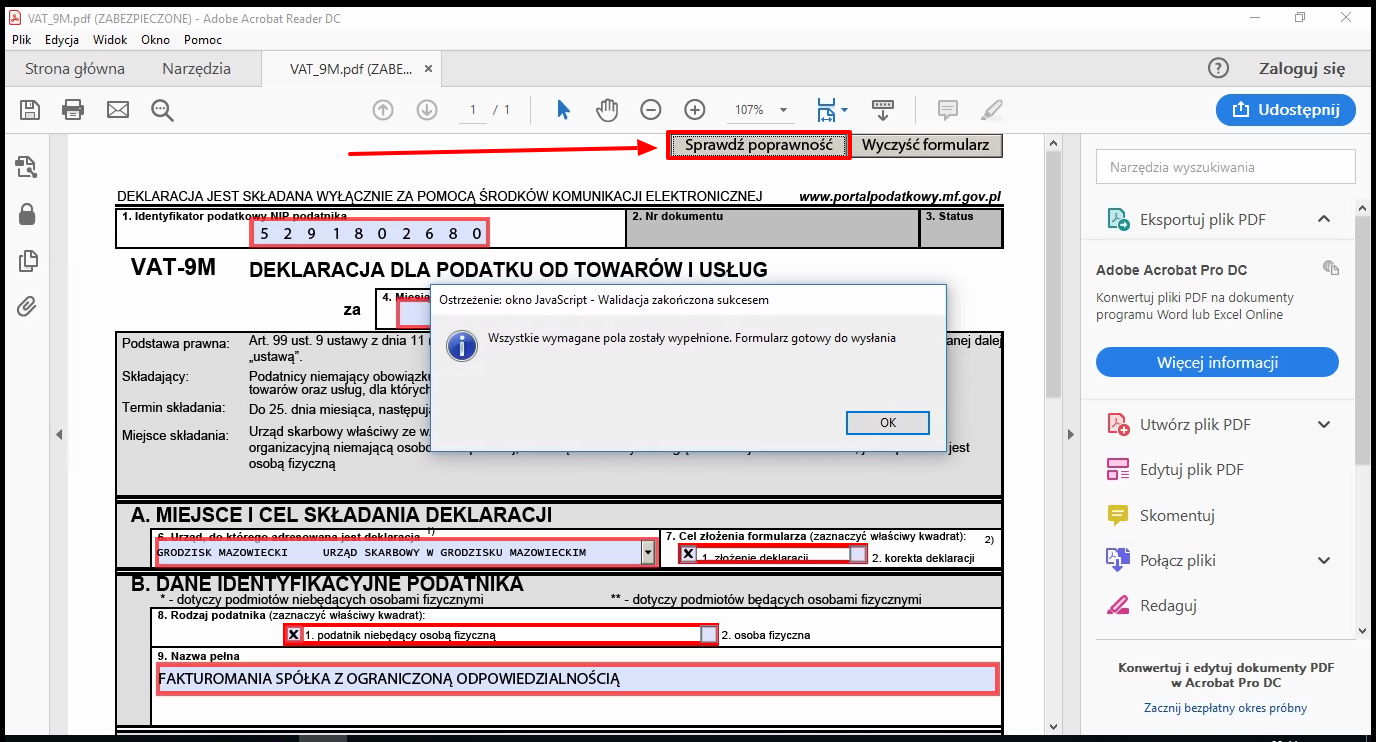
Task: Open attachments paperclip panel icon
Action: coord(27,306)
